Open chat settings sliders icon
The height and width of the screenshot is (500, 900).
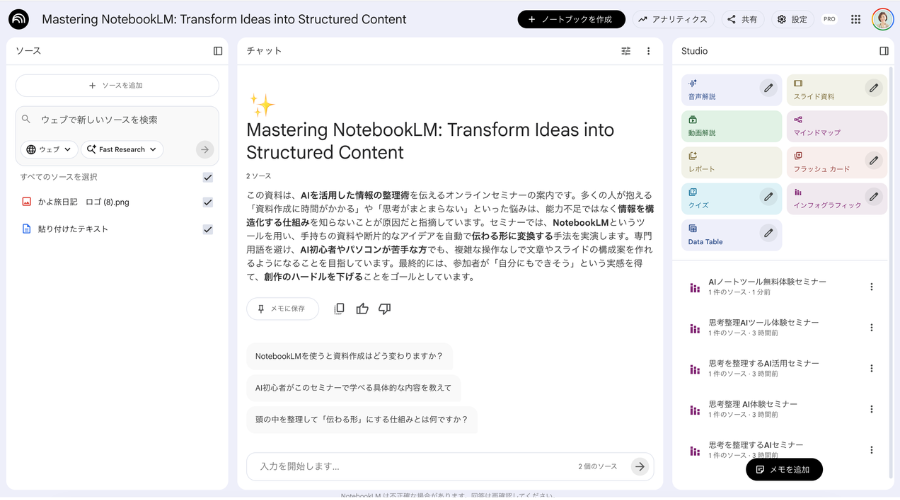pyautogui.click(x=626, y=51)
